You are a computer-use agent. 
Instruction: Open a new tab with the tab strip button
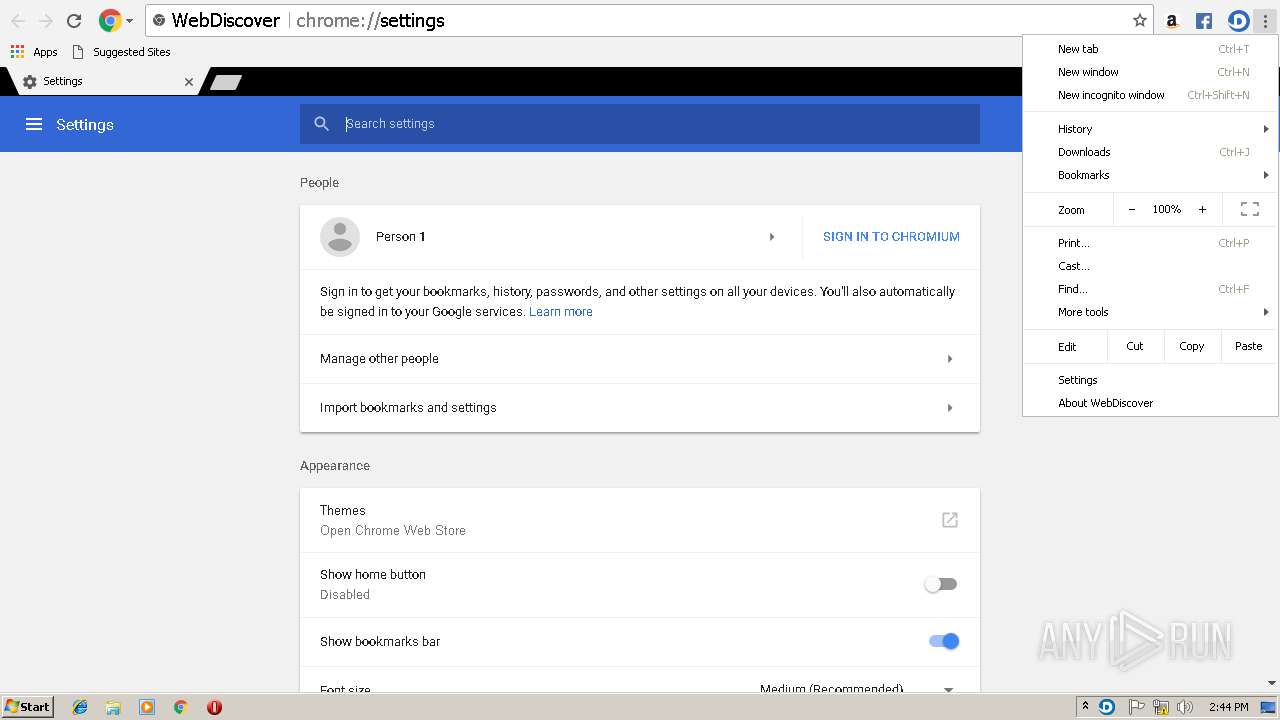pyautogui.click(x=226, y=82)
